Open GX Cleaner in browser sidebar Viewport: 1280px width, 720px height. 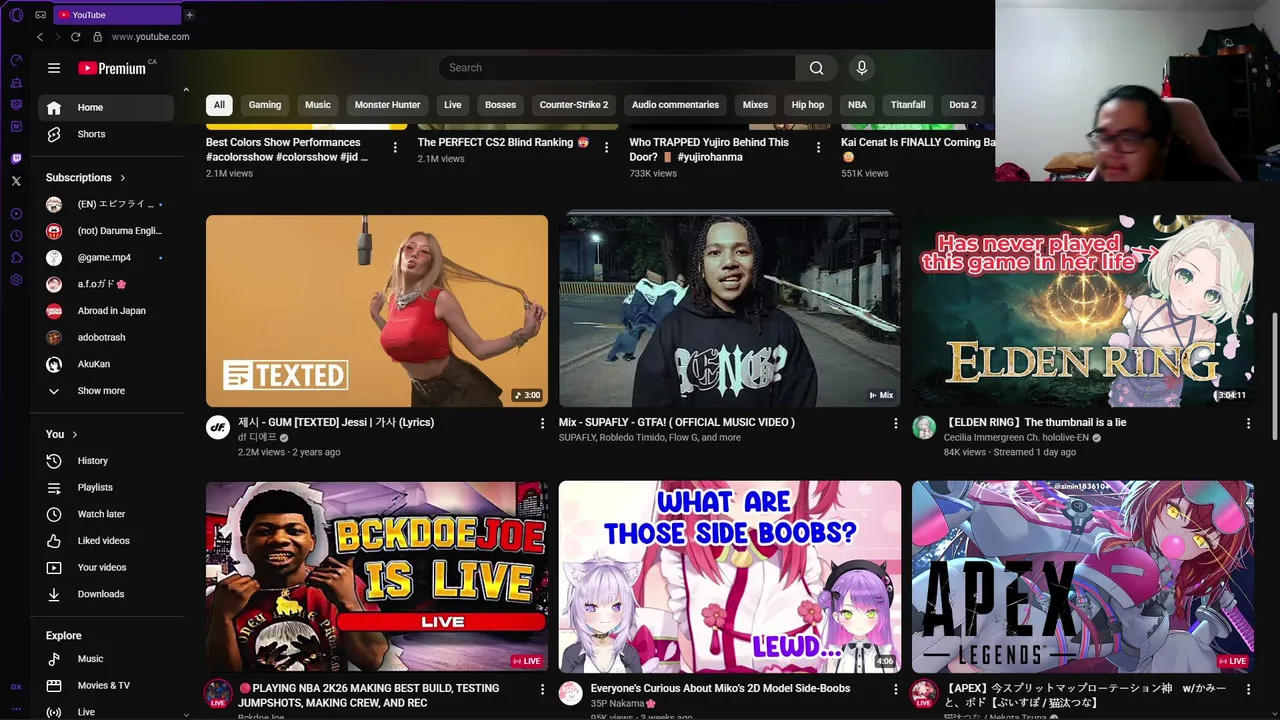click(x=16, y=82)
